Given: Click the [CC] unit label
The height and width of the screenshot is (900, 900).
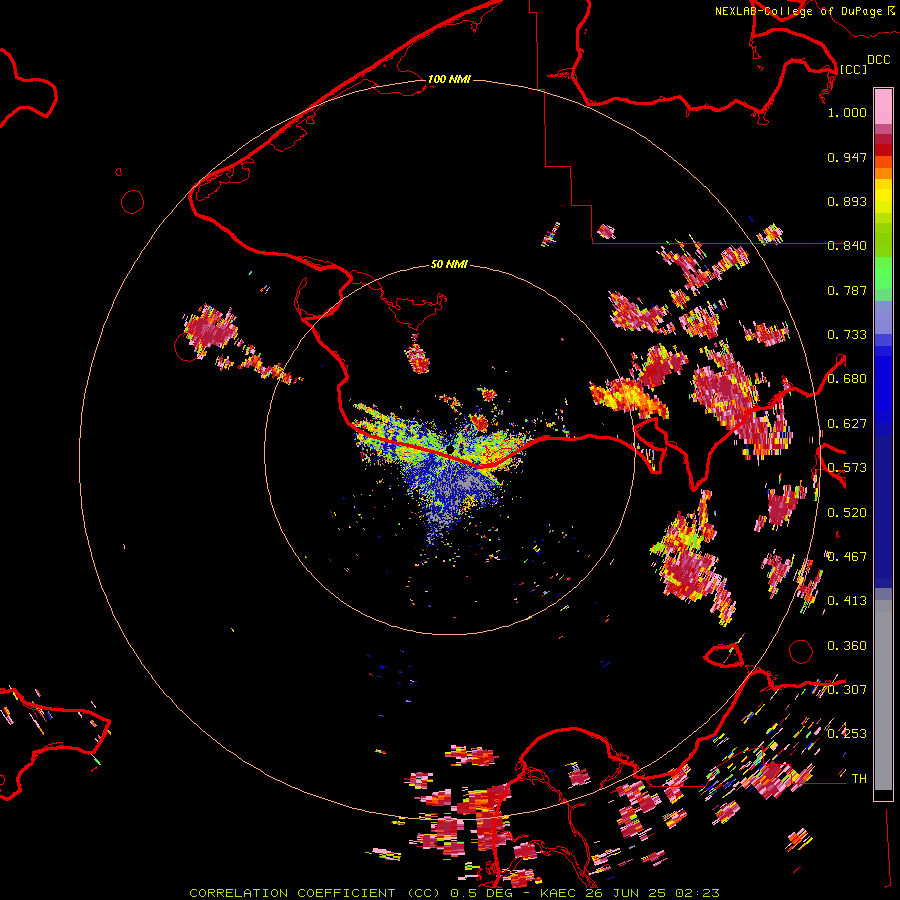Looking at the screenshot, I should [853, 69].
